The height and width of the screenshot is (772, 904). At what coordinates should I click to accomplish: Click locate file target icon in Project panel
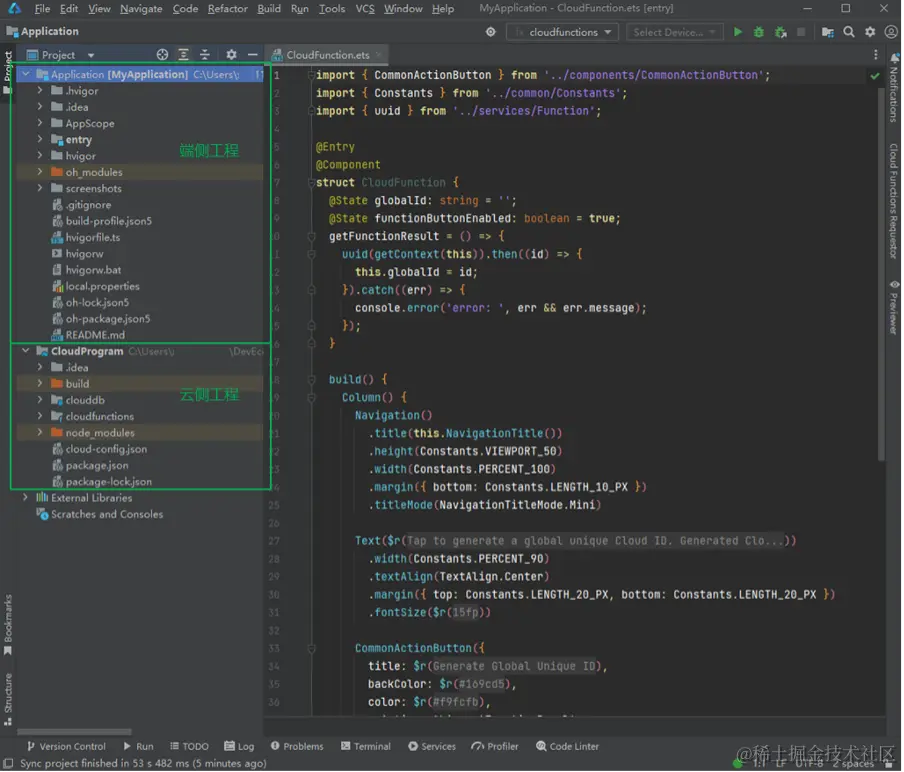pyautogui.click(x=162, y=55)
